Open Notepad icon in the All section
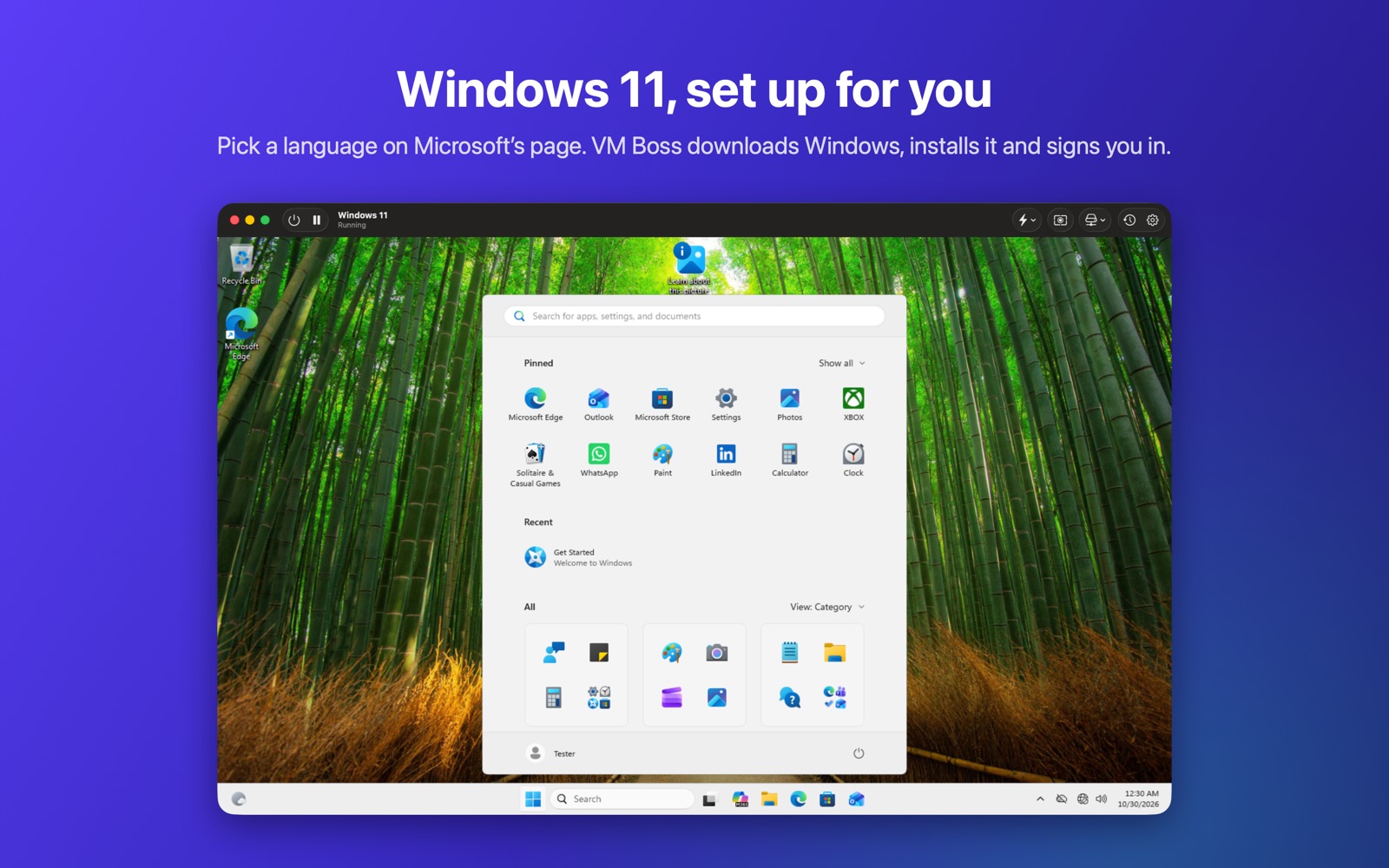The image size is (1389, 868). (x=790, y=653)
